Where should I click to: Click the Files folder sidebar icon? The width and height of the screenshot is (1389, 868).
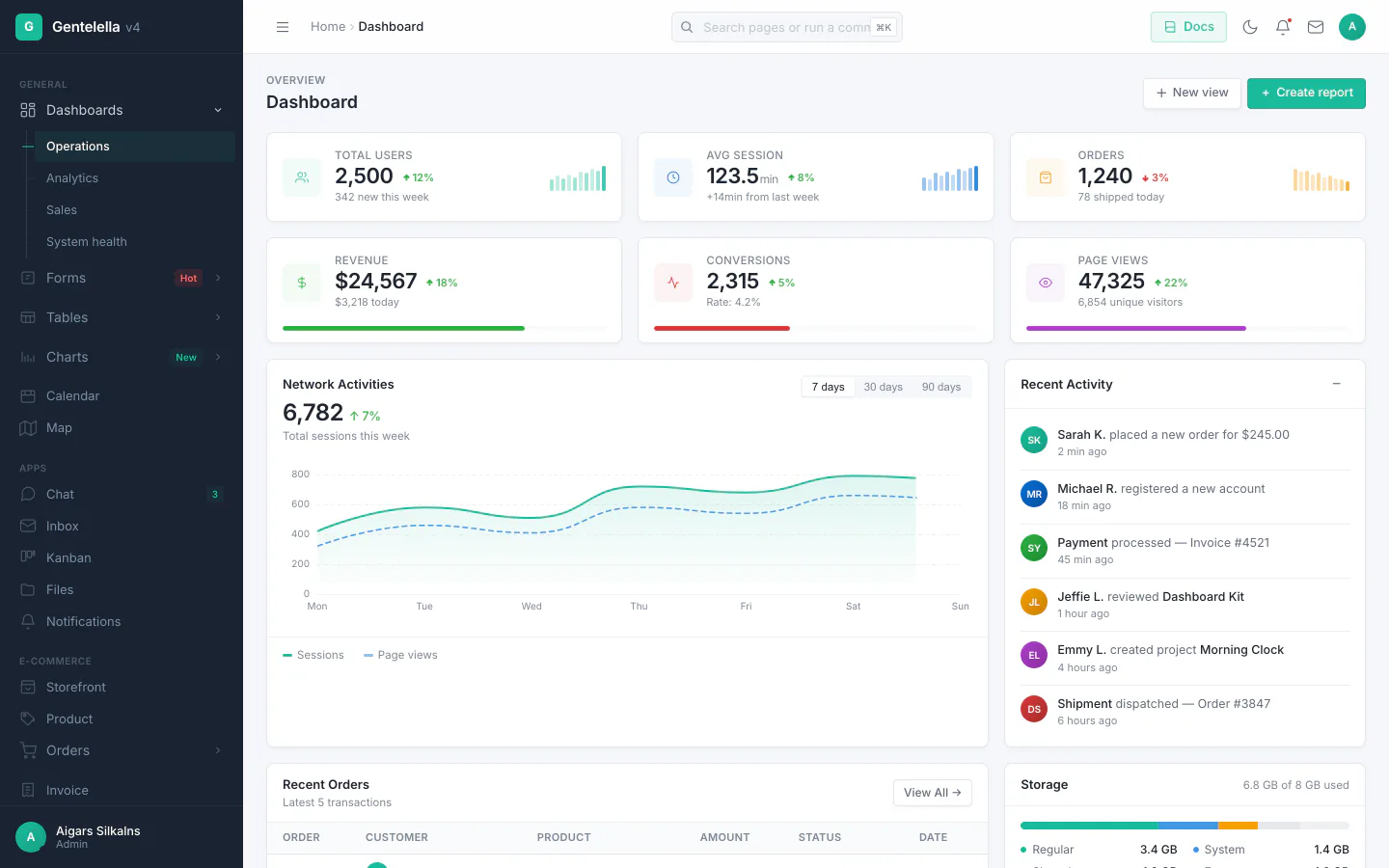(28, 590)
